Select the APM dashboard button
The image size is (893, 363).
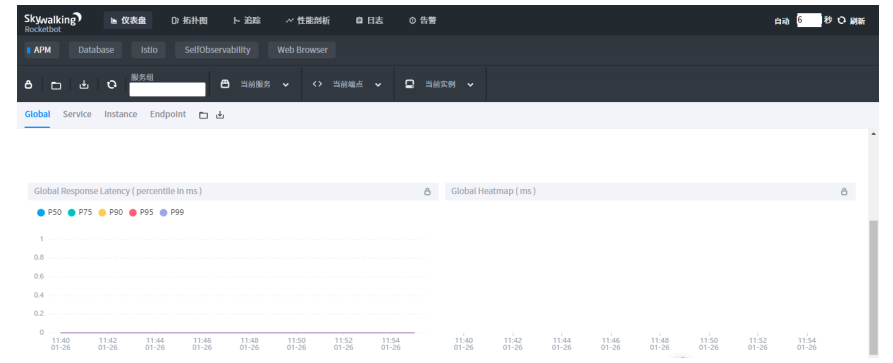[x=42, y=50]
